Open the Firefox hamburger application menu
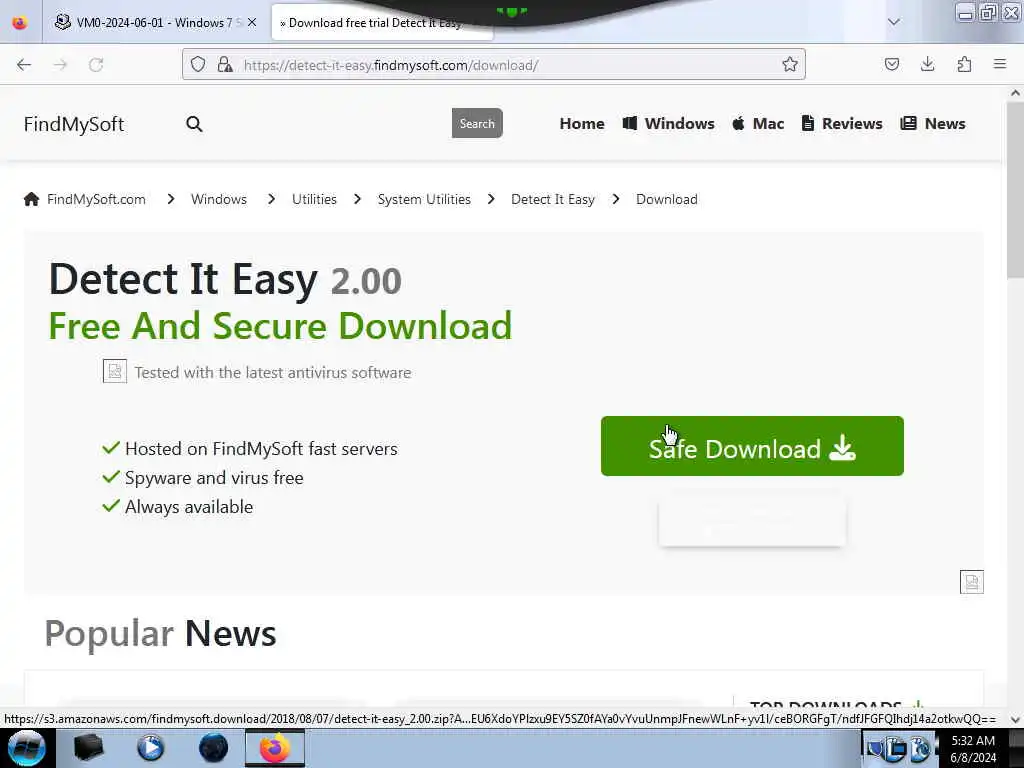Screen dimensions: 1024x768 pyautogui.click(x=1000, y=64)
